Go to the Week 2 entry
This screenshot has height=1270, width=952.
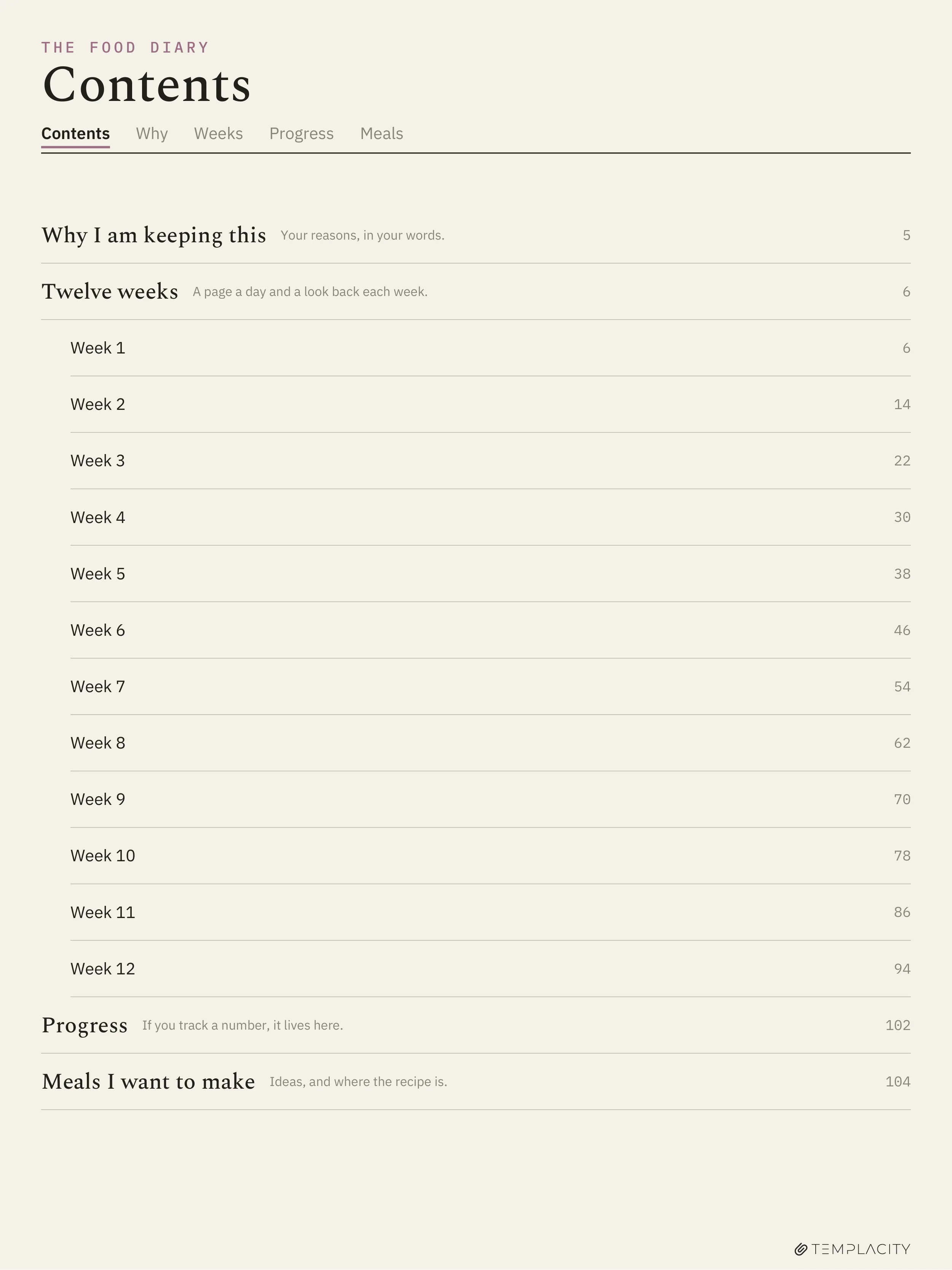pos(490,404)
